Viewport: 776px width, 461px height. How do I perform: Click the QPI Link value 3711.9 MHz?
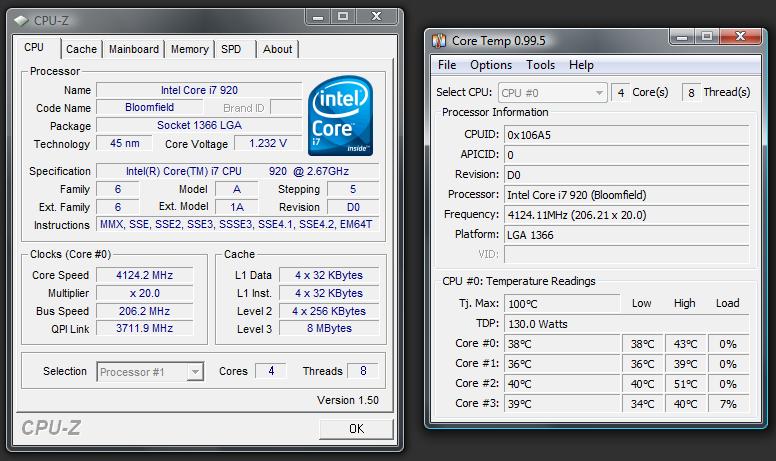tap(145, 328)
